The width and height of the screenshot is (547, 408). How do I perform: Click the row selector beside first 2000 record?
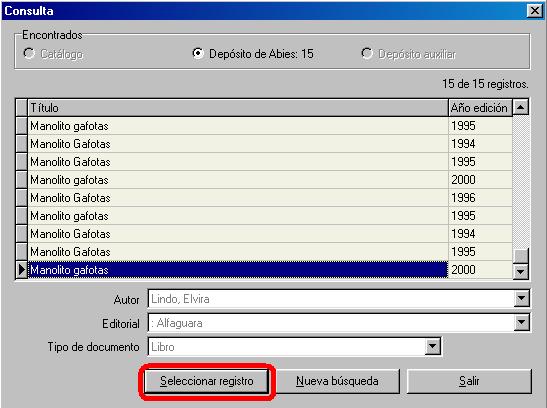(x=22, y=180)
